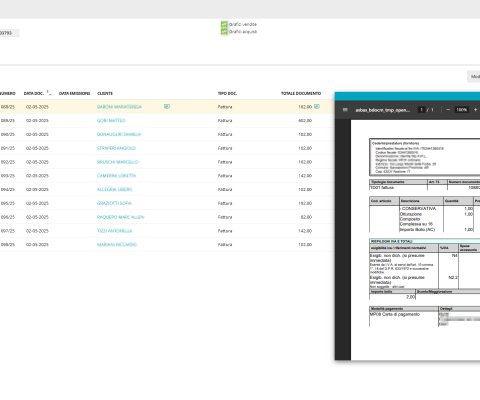Viewport: 480px width, 400px height.
Task: Open the GORI MATTEO client link
Action: pyautogui.click(x=111, y=120)
